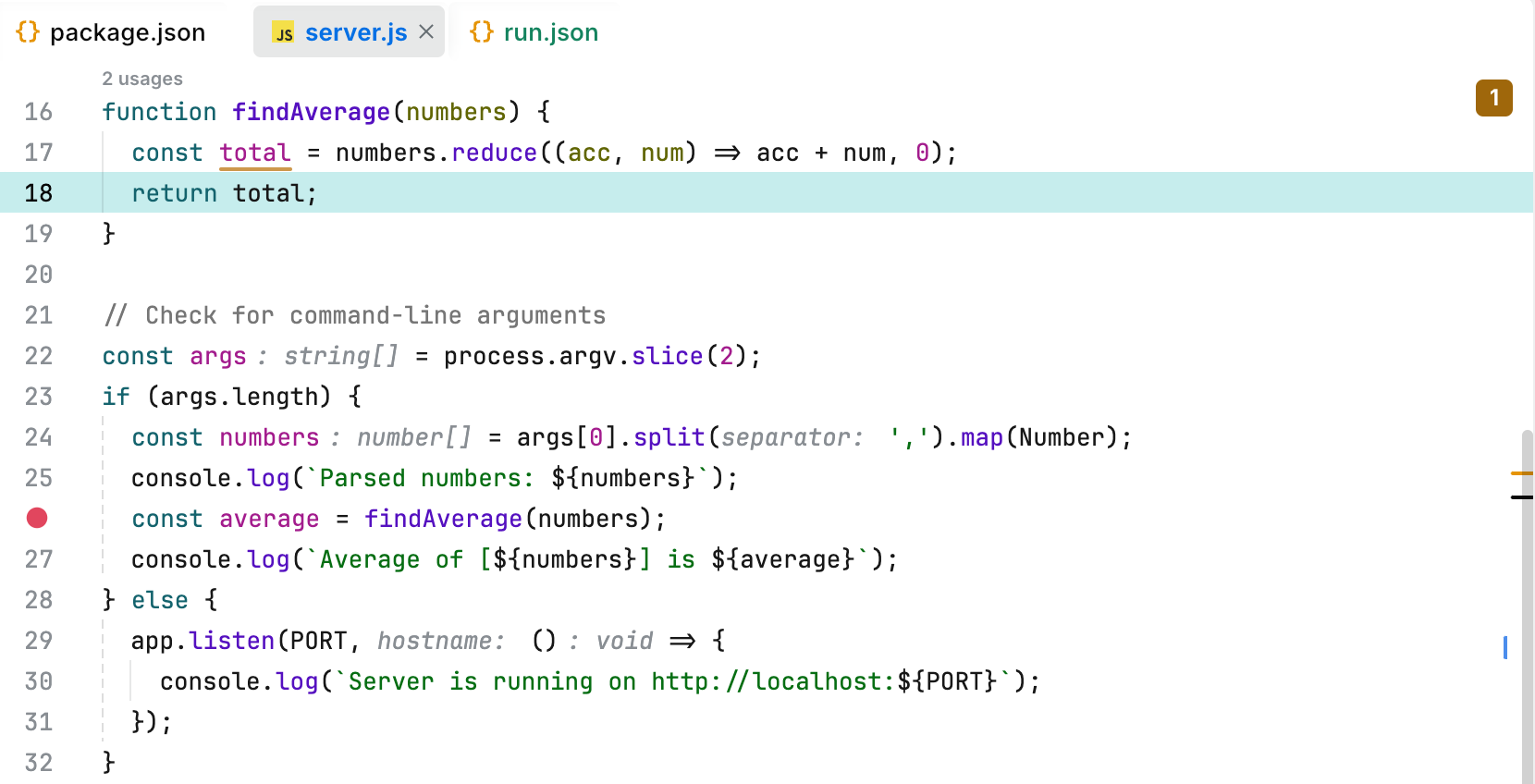Image resolution: width=1535 pixels, height=784 pixels.
Task: Select the server.js editor tab
Action: point(349,32)
